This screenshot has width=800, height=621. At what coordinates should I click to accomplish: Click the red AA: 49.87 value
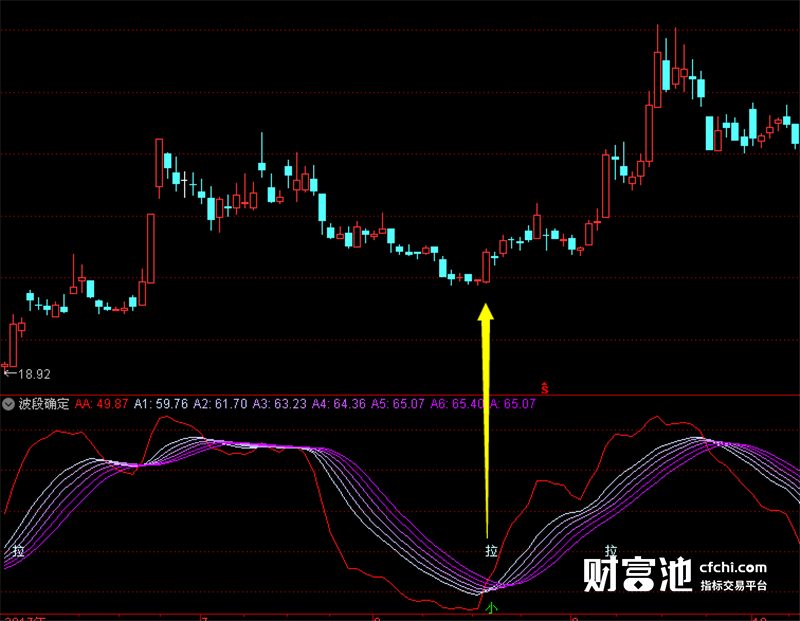pos(102,404)
